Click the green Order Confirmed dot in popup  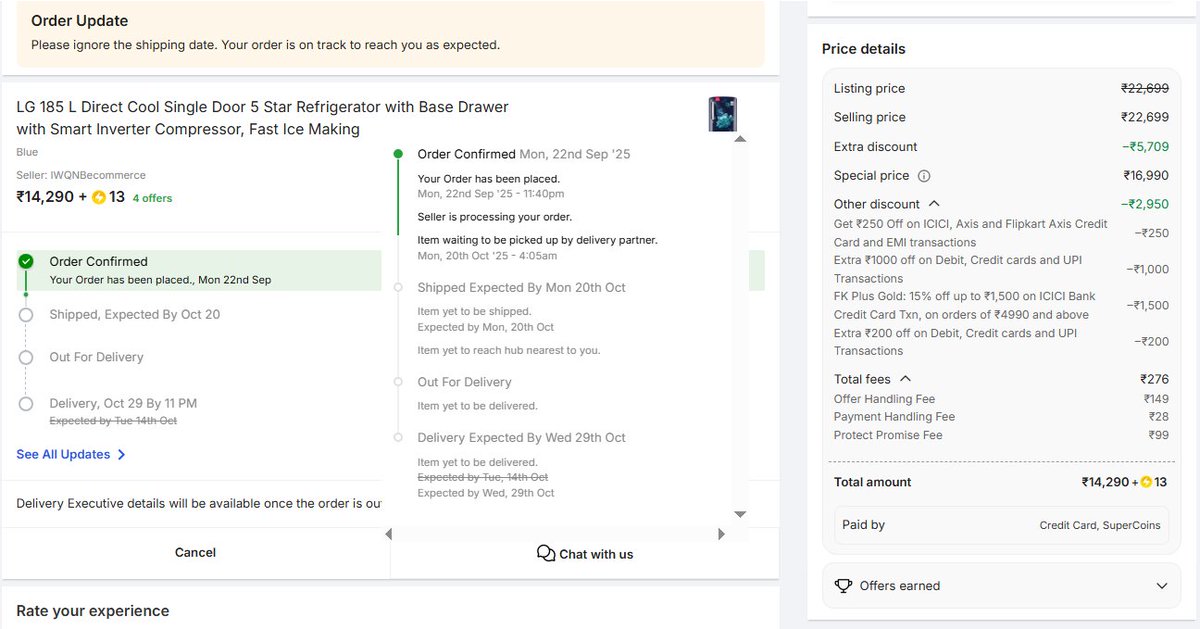398,154
